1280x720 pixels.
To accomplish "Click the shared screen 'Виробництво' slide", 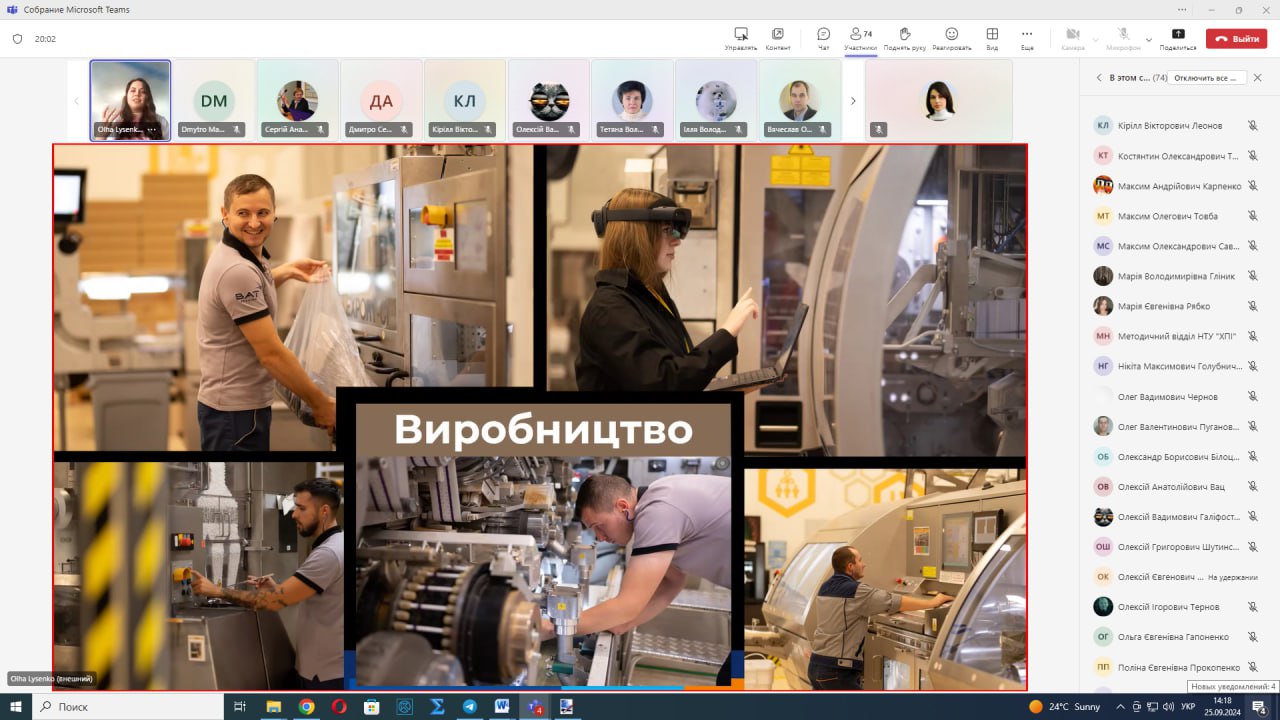I will click(x=540, y=417).
